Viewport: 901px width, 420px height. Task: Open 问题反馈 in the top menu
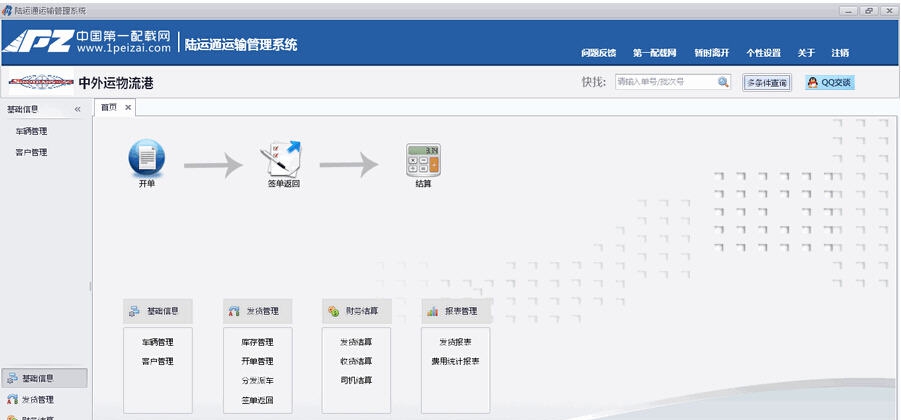tap(598, 53)
